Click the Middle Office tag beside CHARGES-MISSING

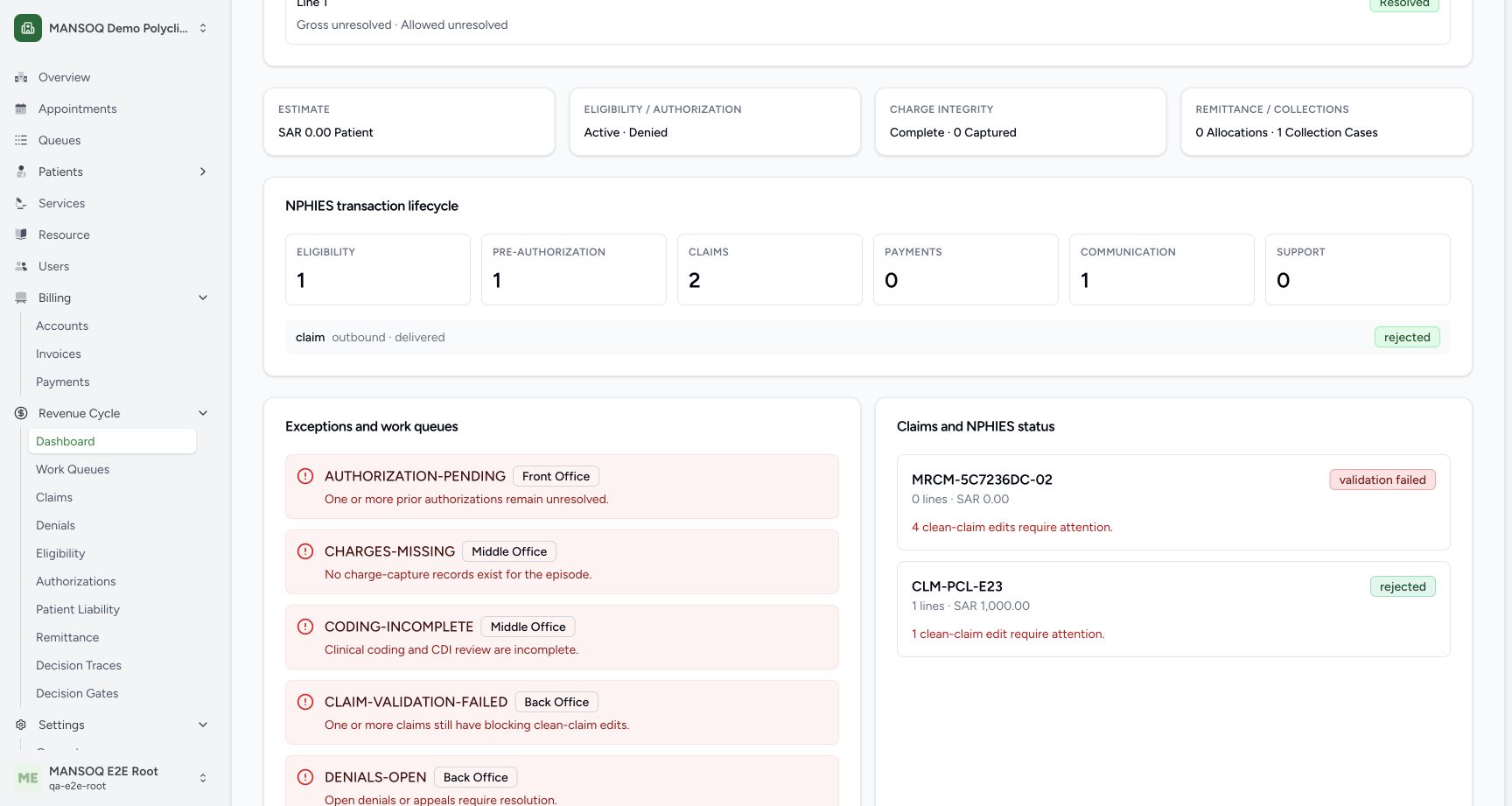[x=509, y=551]
